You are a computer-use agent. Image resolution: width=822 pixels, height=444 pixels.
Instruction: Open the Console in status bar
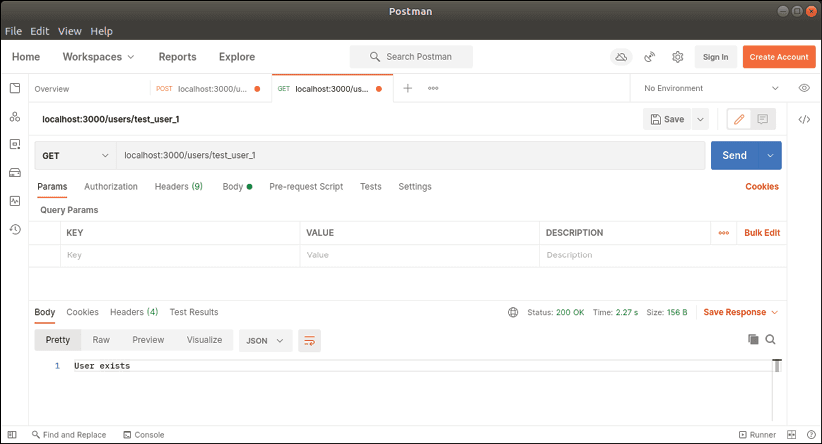(144, 435)
